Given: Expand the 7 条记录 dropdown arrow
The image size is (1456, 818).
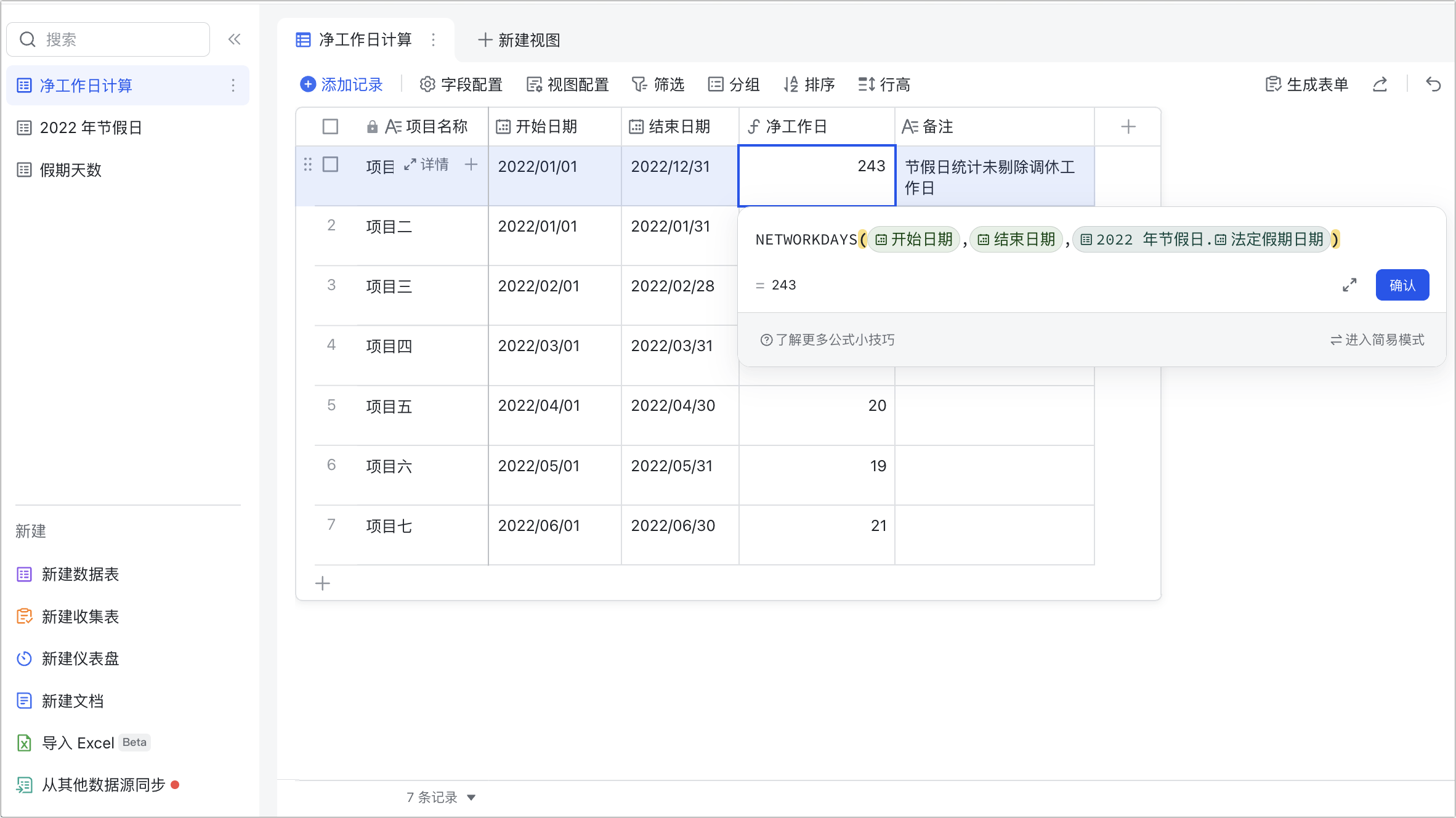Looking at the screenshot, I should 471,798.
